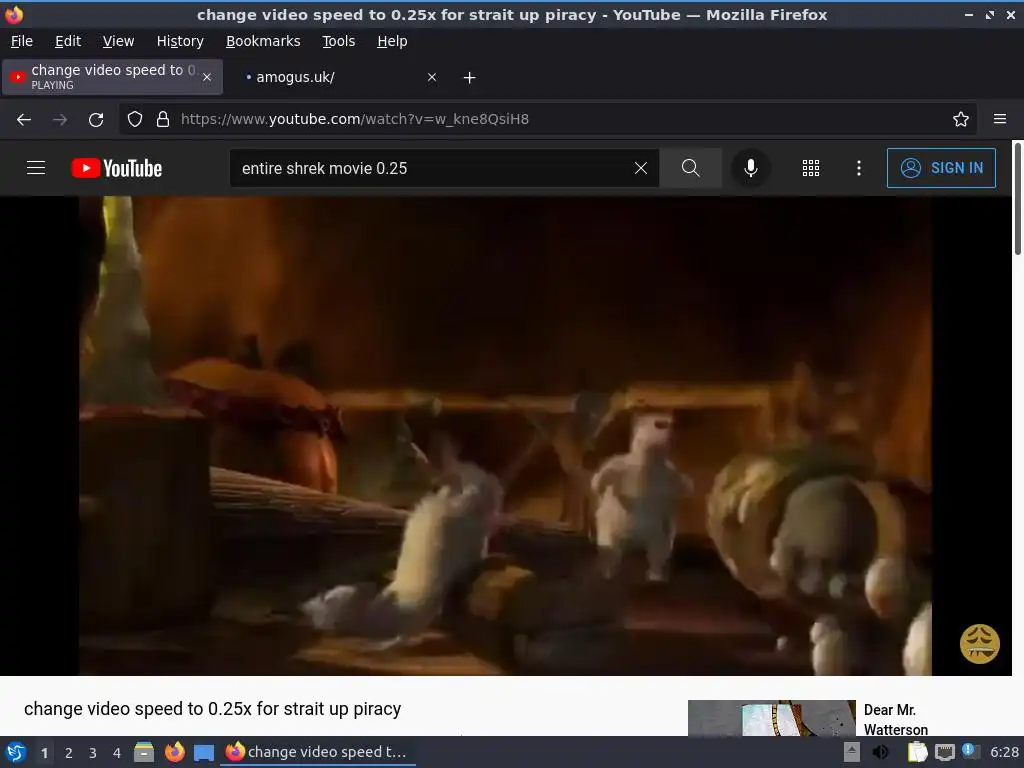Screen dimensions: 1024x768
Task: Show desktop from taskbar icon
Action: [204, 752]
